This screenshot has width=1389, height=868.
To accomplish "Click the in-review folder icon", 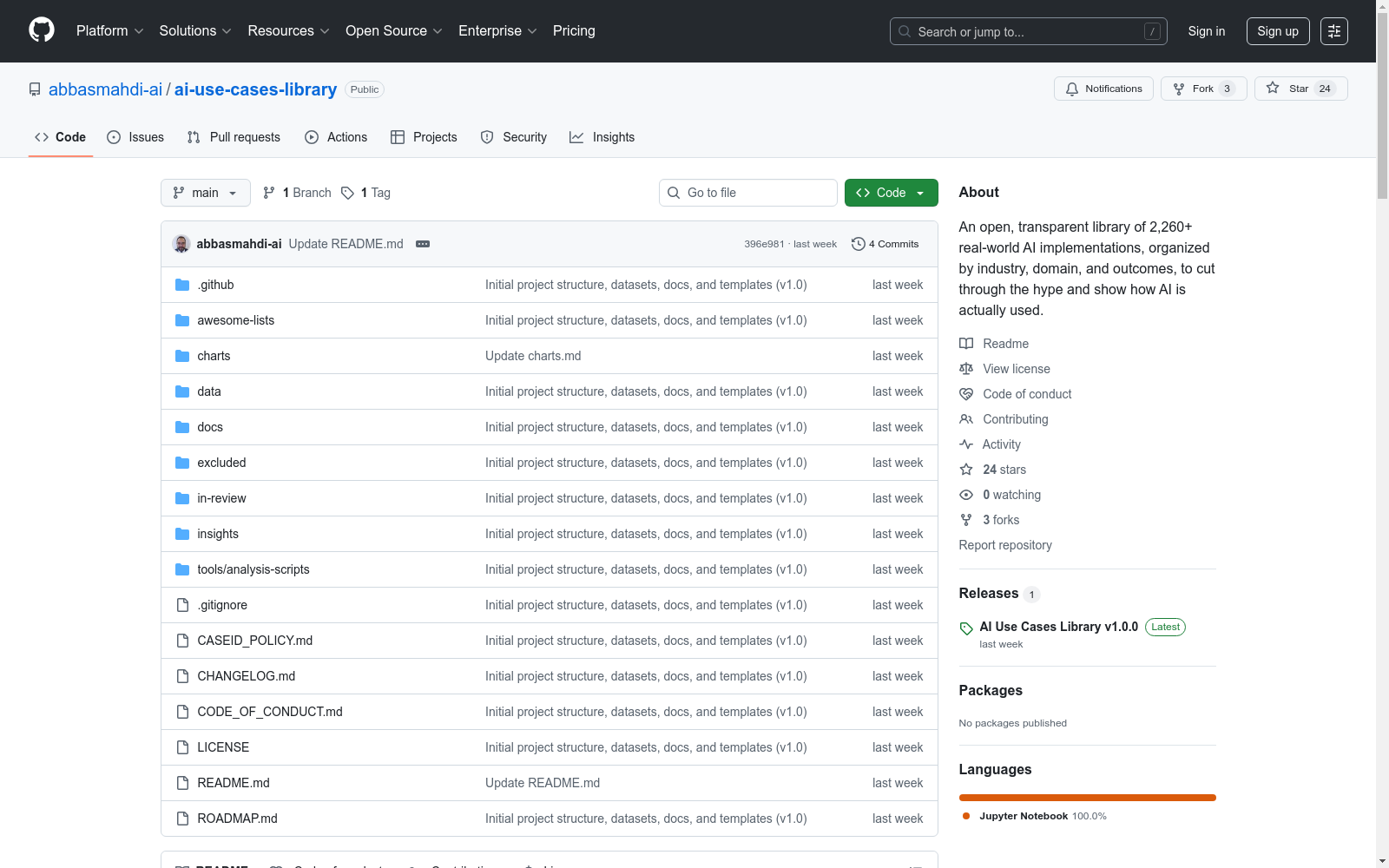I will 182,498.
